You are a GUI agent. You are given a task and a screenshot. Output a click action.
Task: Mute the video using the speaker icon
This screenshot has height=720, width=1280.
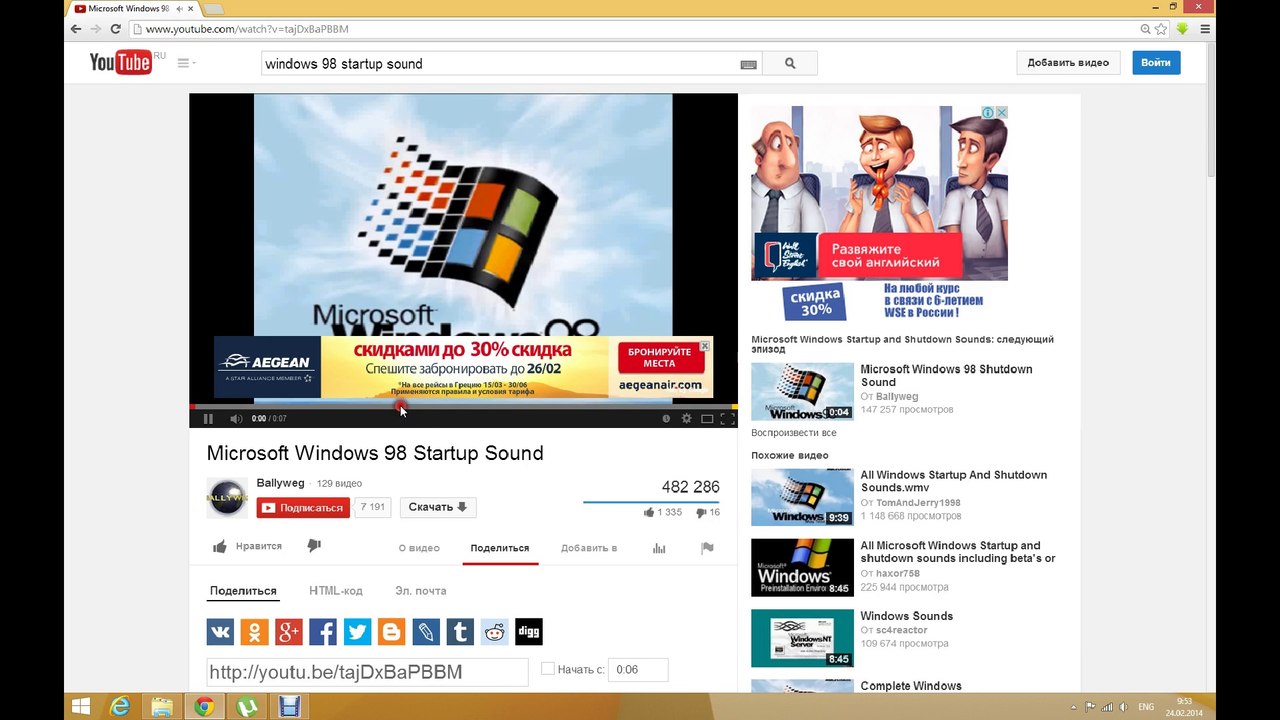coord(236,419)
